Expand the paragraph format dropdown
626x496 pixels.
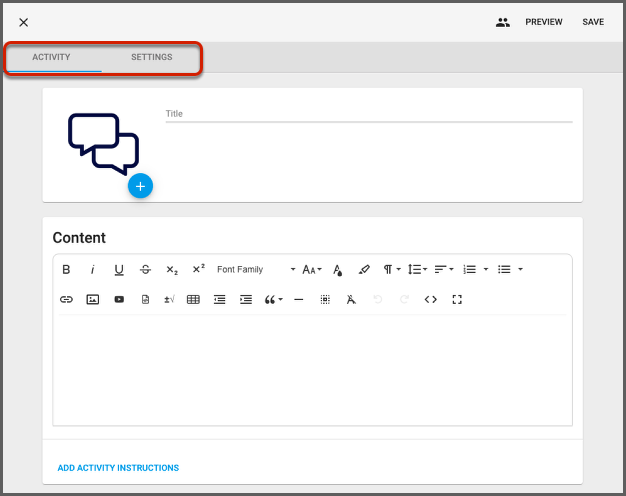pos(392,269)
